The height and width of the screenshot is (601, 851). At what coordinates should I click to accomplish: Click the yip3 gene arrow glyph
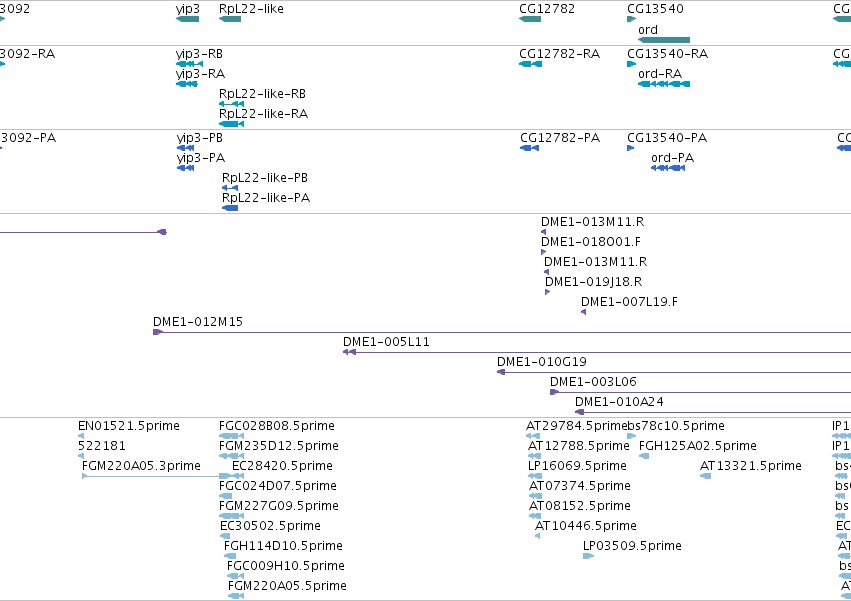pyautogui.click(x=187, y=19)
